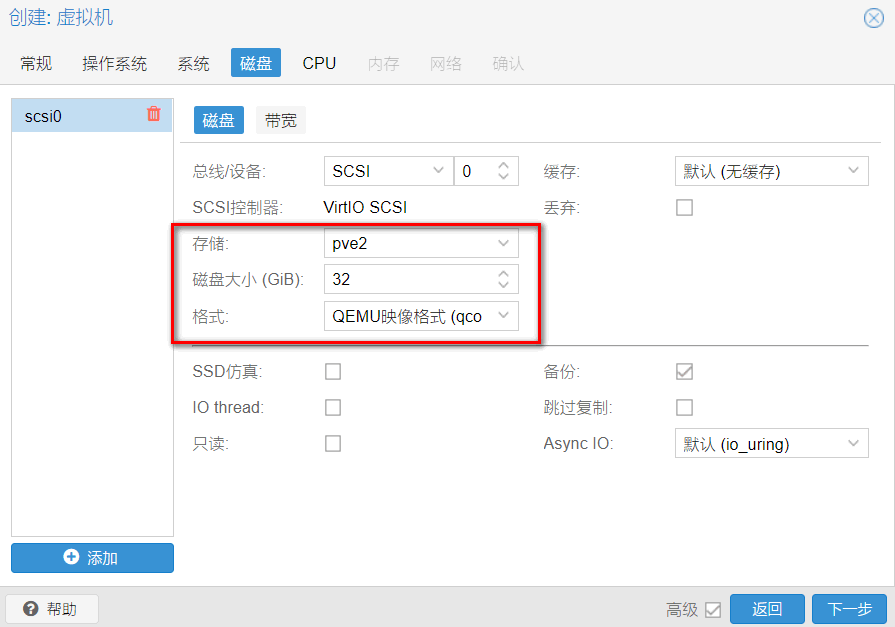895x627 pixels.
Task: Click the 添加 add disk button
Action: click(92, 557)
